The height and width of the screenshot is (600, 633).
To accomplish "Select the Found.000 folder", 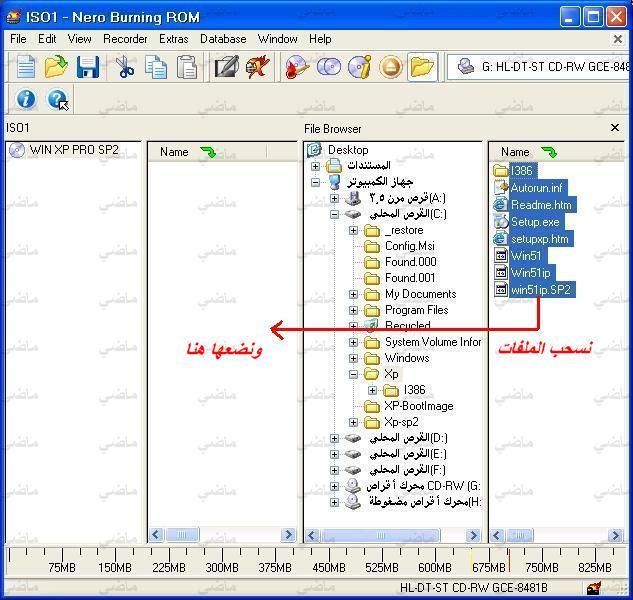I will [411, 262].
